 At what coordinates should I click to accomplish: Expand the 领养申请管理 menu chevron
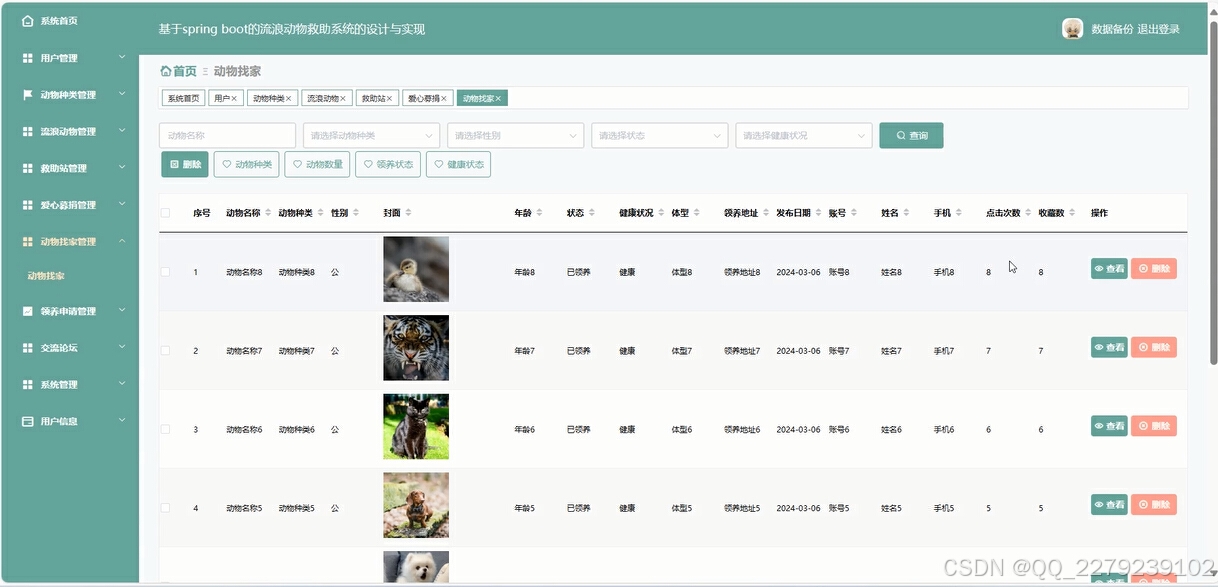click(122, 310)
